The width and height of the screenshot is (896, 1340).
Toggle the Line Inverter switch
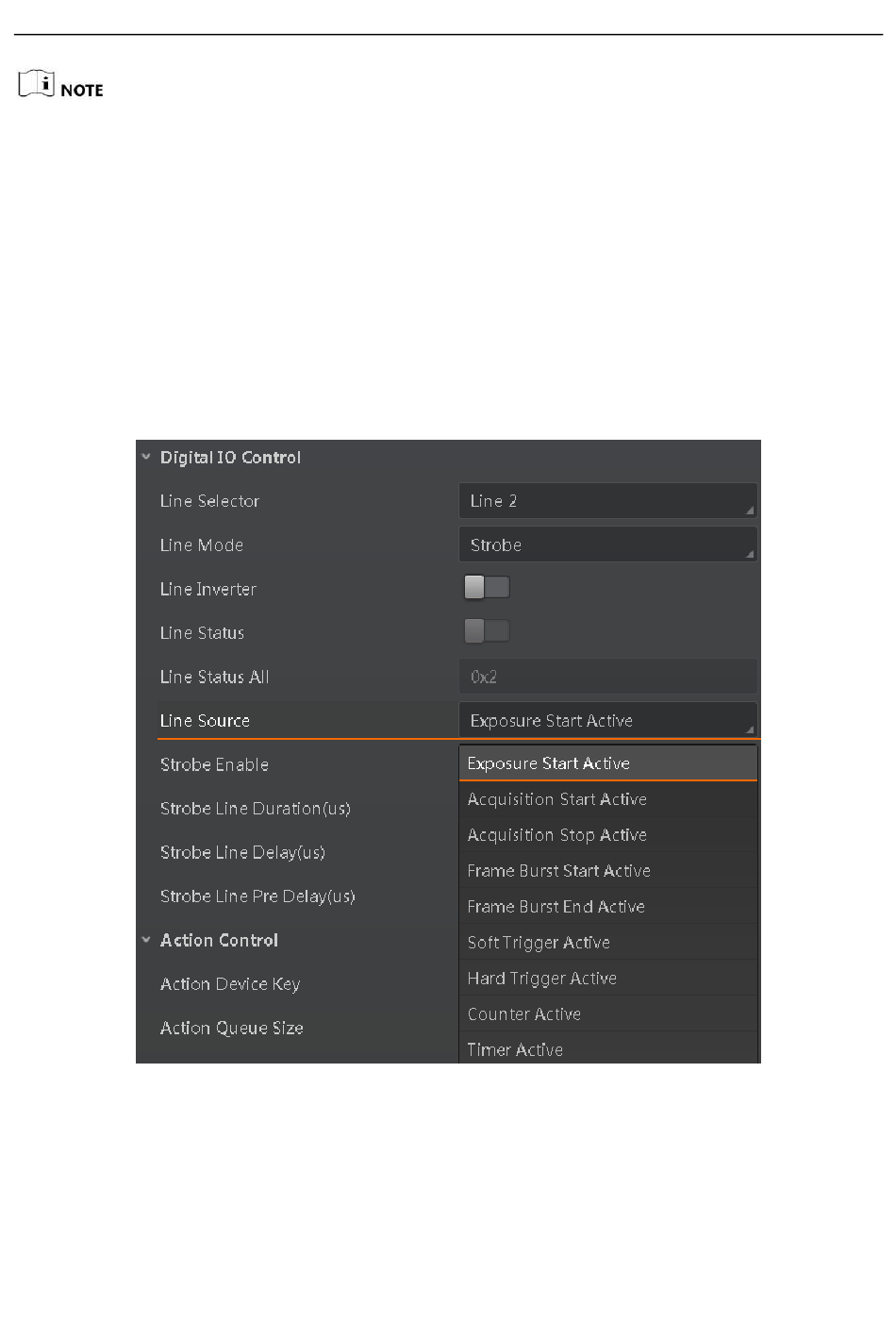coord(487,588)
